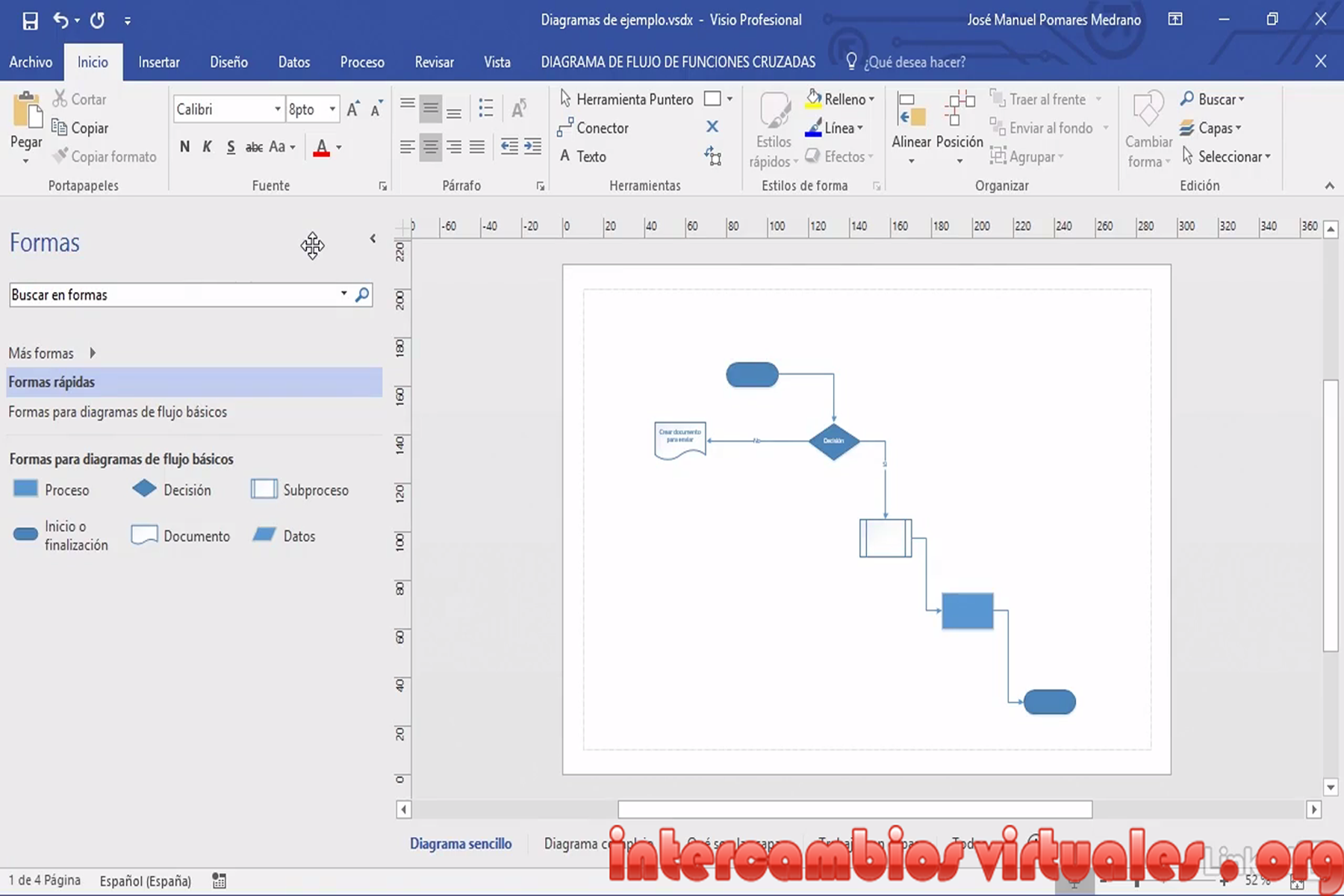The image size is (1344, 896).
Task: Select the connection point X tool
Action: [712, 127]
